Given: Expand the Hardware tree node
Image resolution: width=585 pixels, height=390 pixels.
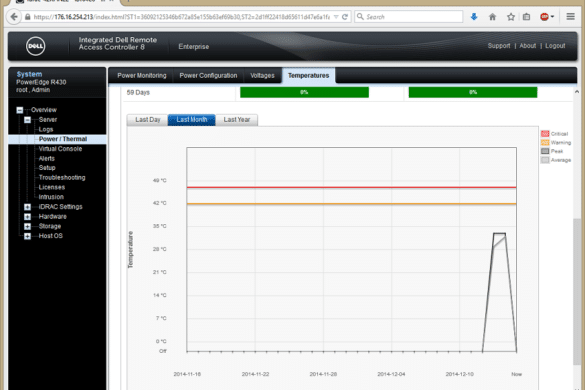Looking at the screenshot, I should click(28, 217).
